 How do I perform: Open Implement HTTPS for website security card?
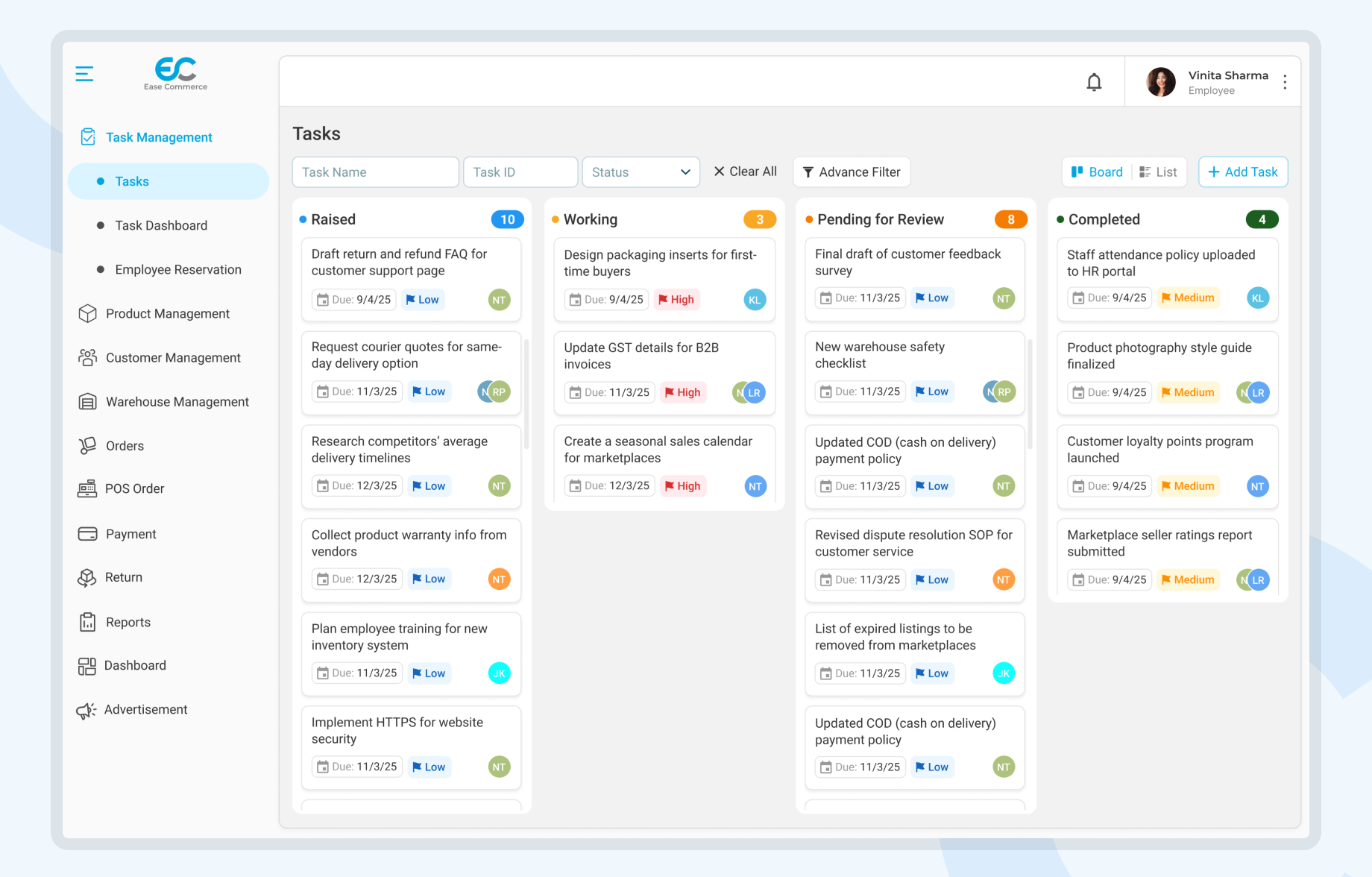pos(411,748)
